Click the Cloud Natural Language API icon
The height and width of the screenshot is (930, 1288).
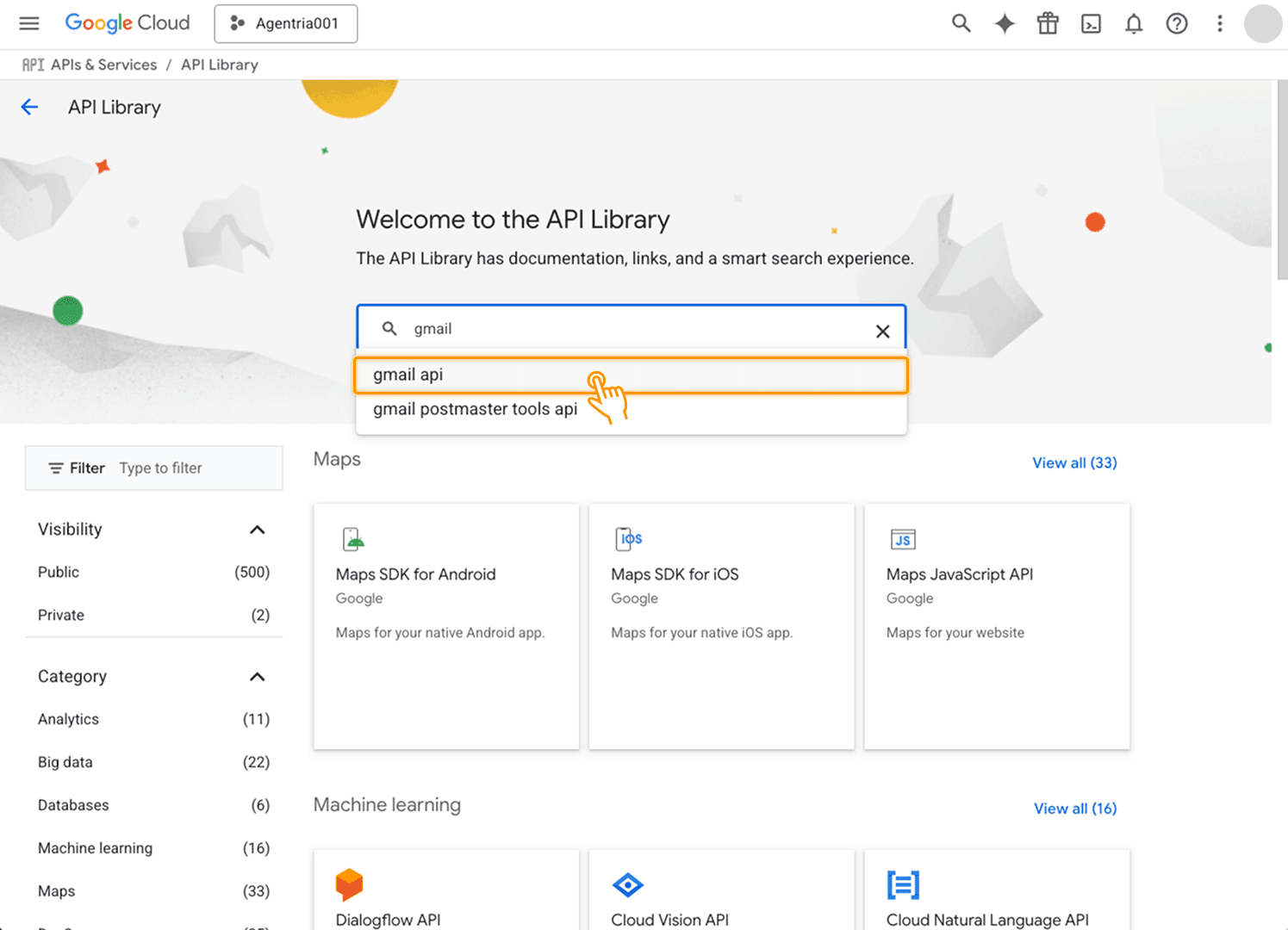point(903,884)
